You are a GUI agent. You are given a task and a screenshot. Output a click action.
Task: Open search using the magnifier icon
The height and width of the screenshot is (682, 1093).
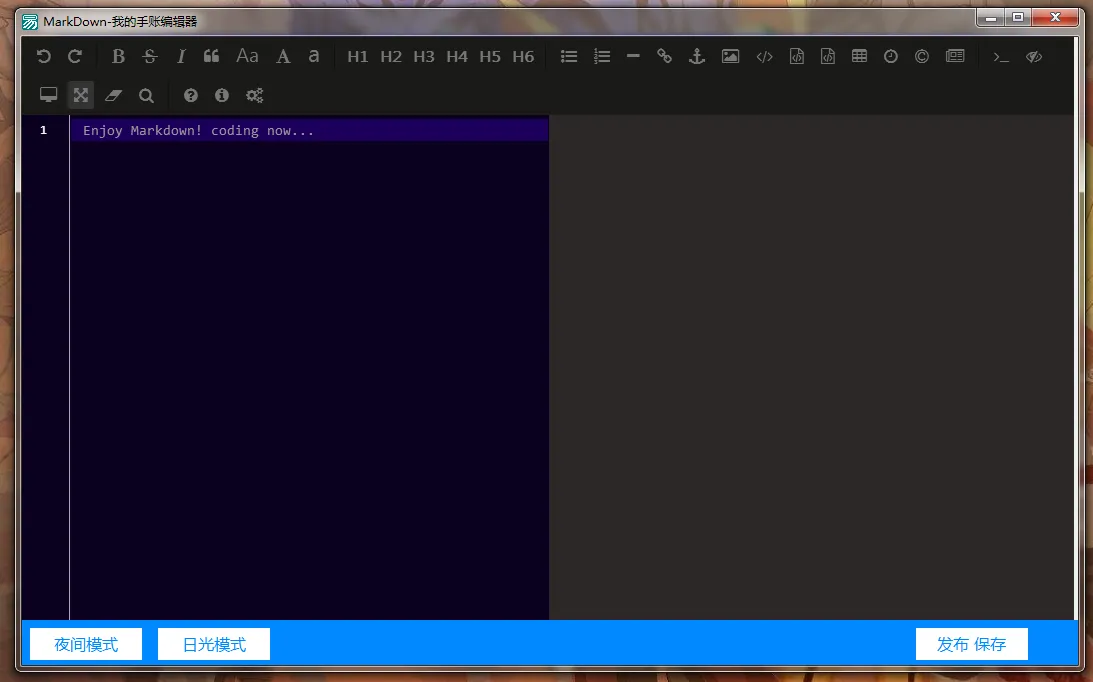point(146,96)
